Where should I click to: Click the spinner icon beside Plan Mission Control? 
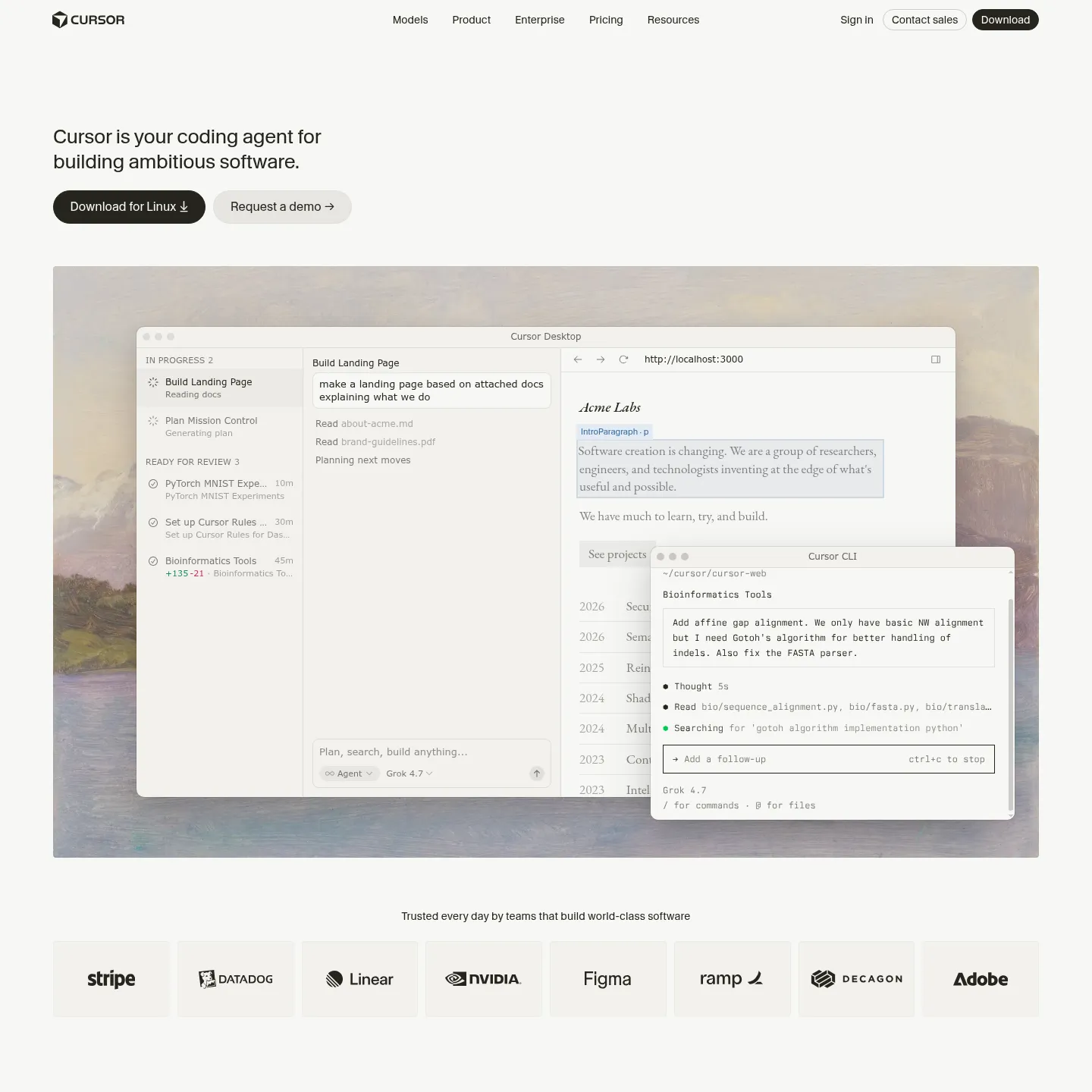coord(153,421)
